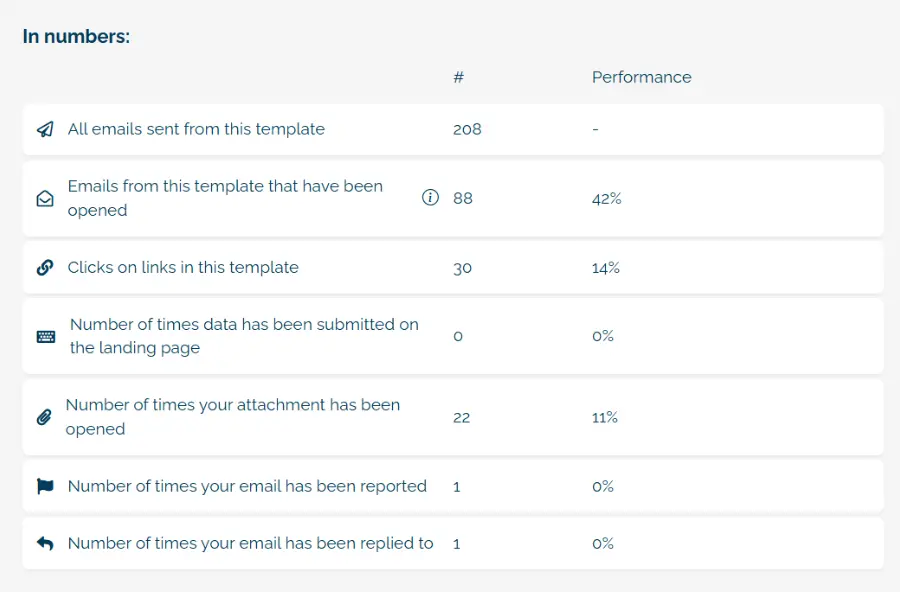Click the 'In numbers:' heading
Screen dimensions: 900x592
pos(76,37)
